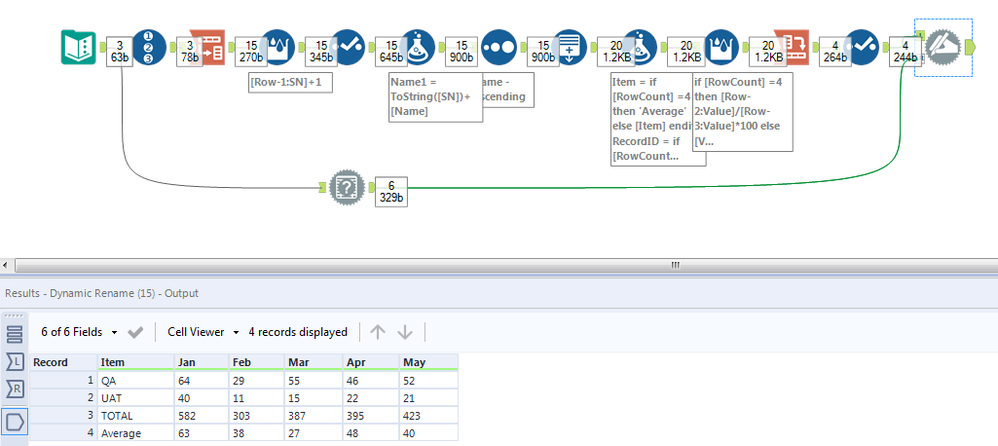
Task: Expand the Cell Viewer dropdown
Action: [204, 332]
